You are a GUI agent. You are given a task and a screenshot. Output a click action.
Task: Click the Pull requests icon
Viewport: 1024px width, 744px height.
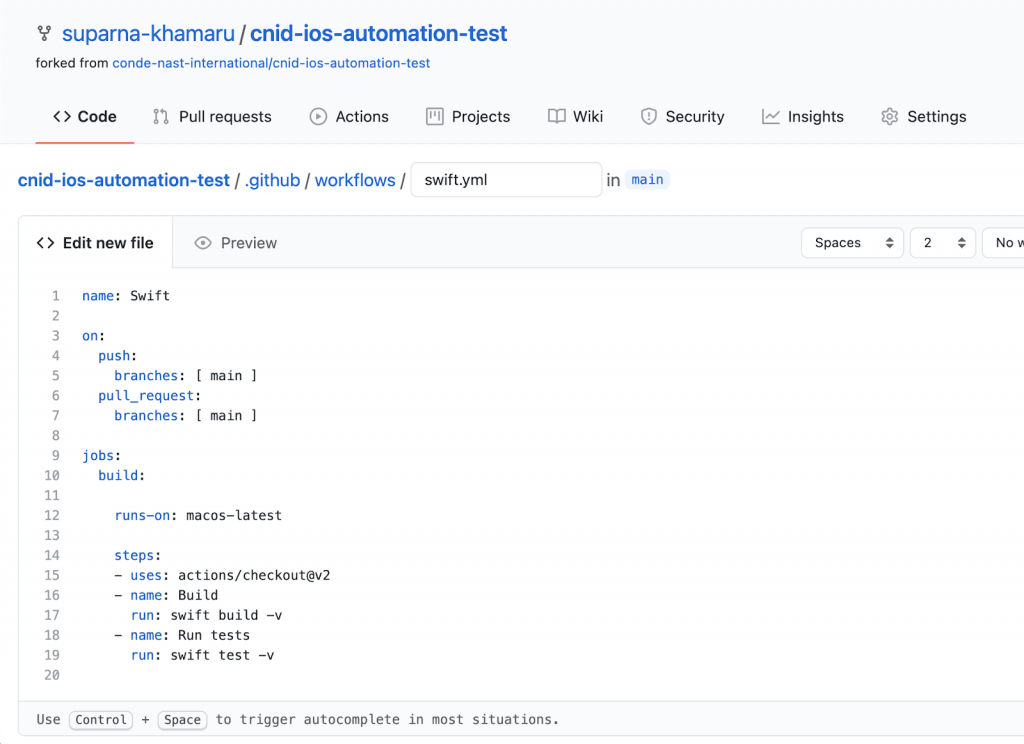pyautogui.click(x=161, y=117)
